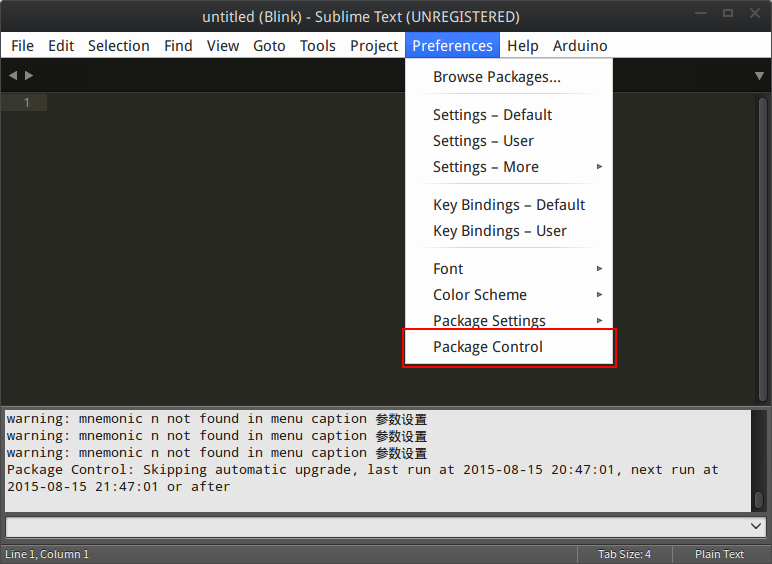
Task: Open the Arduino menu
Action: [x=580, y=46]
